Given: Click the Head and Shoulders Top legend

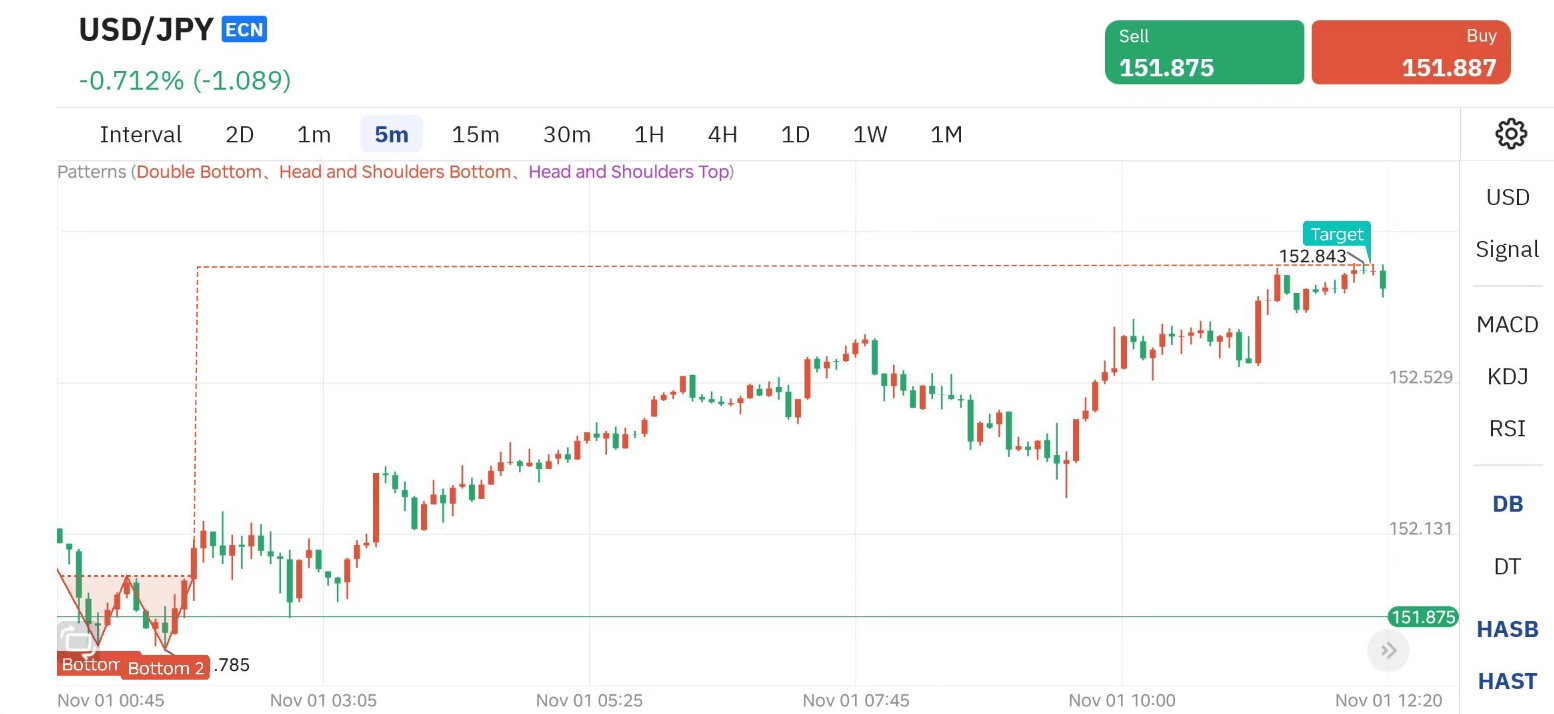Looking at the screenshot, I should click(628, 172).
